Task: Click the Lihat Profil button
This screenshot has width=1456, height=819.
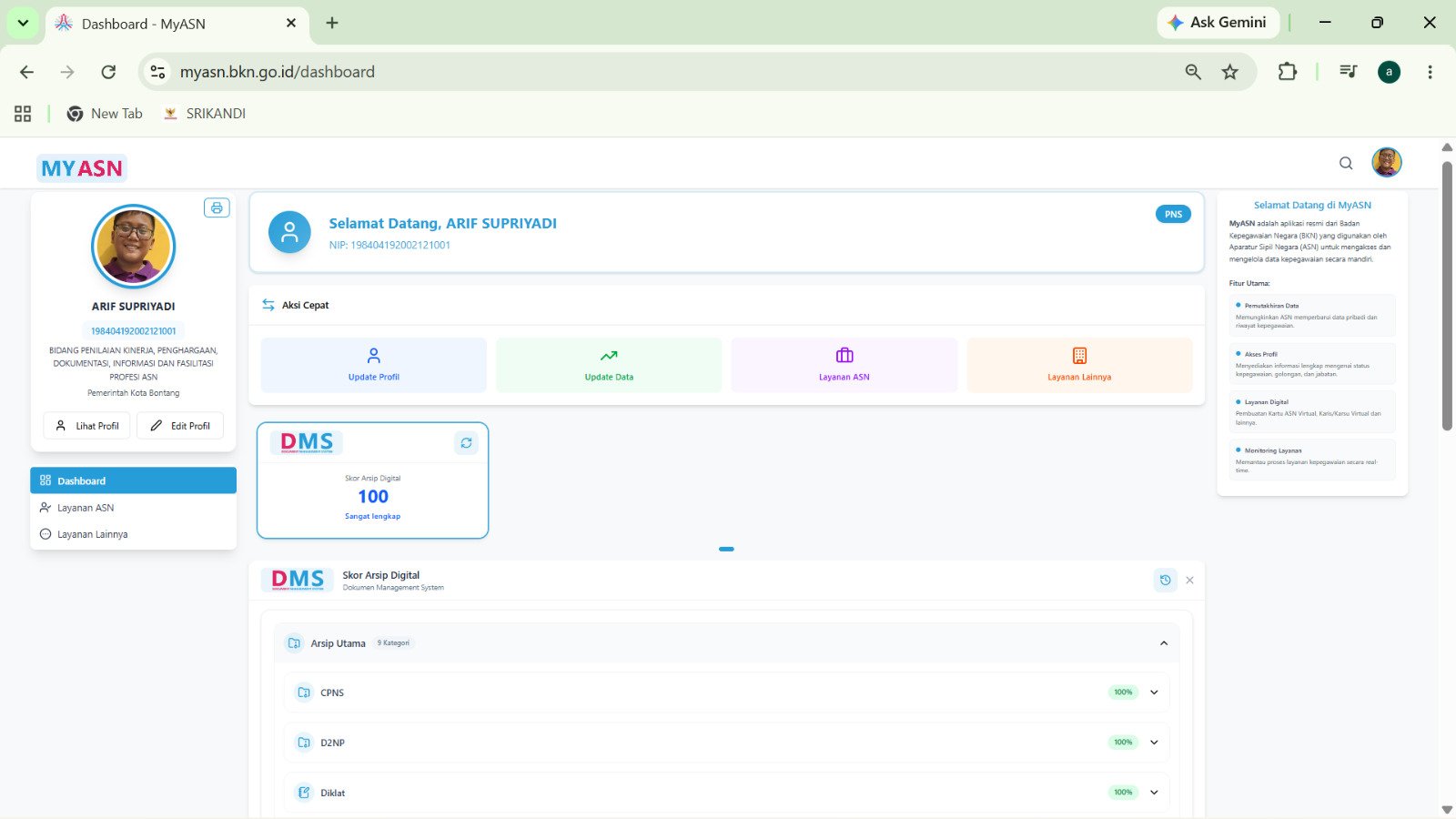Action: 87,426
